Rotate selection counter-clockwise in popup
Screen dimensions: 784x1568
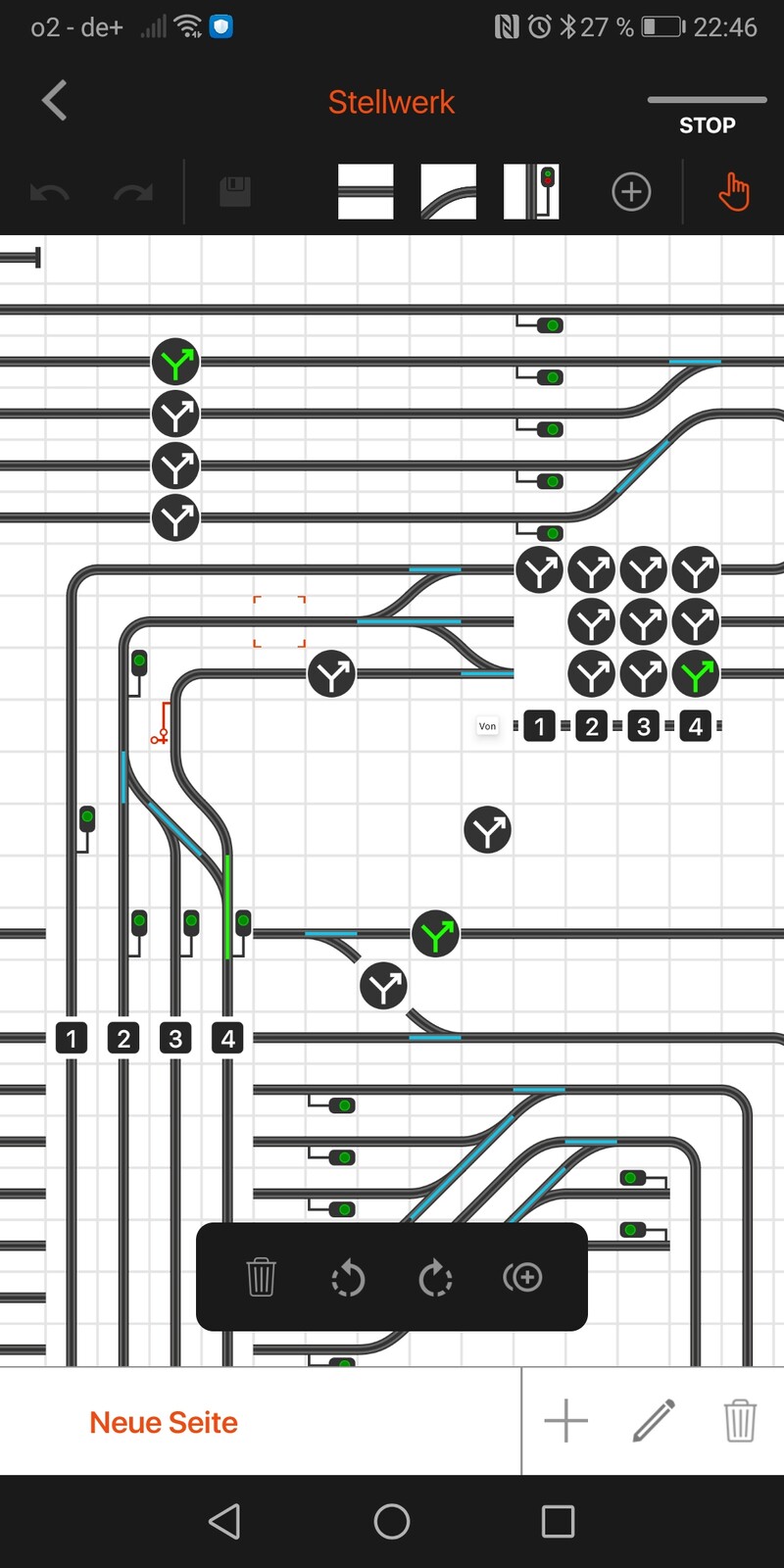(x=348, y=1278)
